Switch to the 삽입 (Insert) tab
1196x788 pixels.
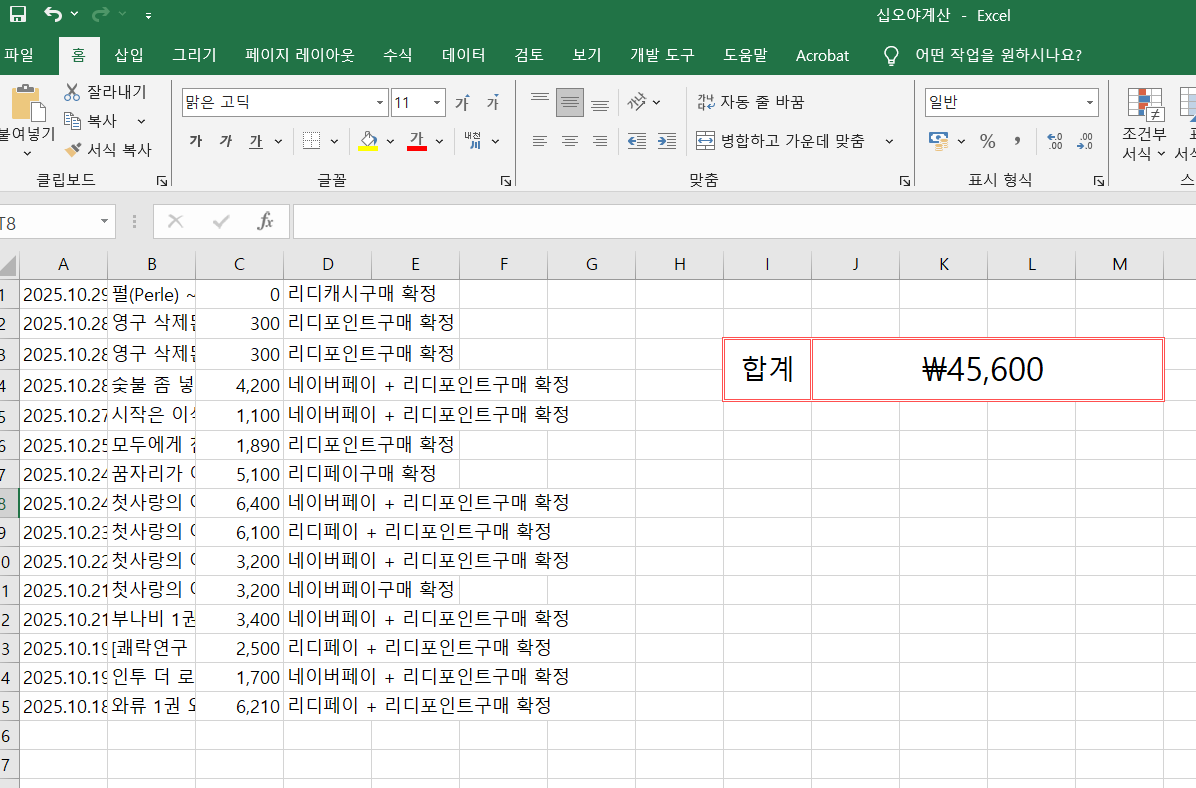pos(129,55)
